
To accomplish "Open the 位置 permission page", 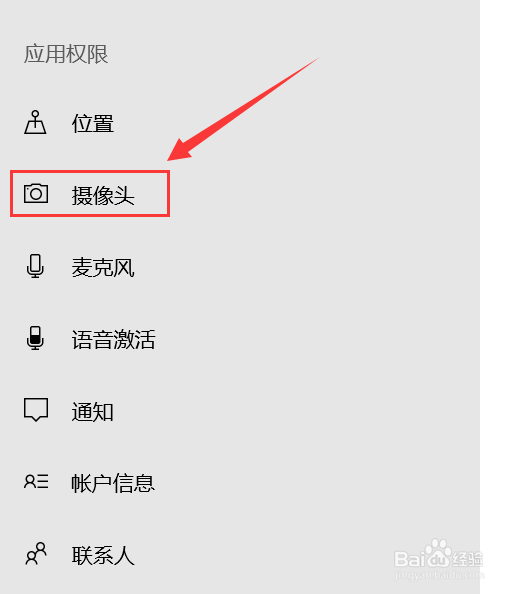I will coord(93,123).
